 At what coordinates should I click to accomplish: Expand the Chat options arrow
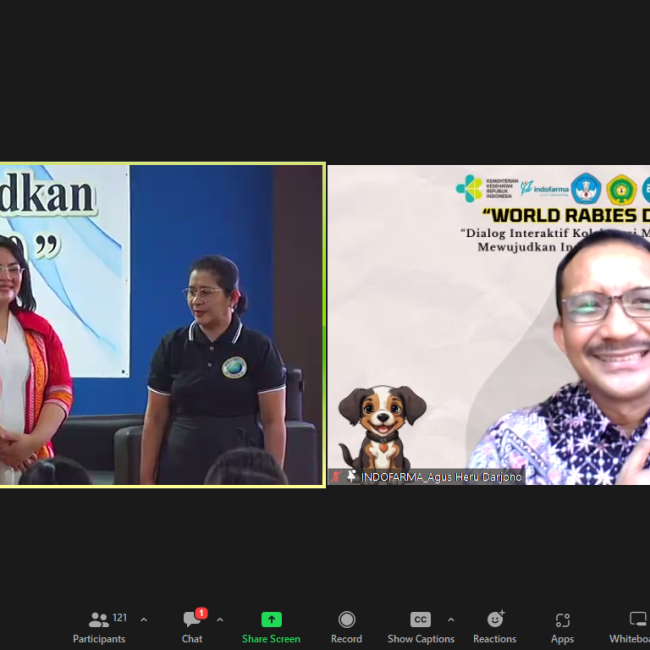[x=220, y=620]
